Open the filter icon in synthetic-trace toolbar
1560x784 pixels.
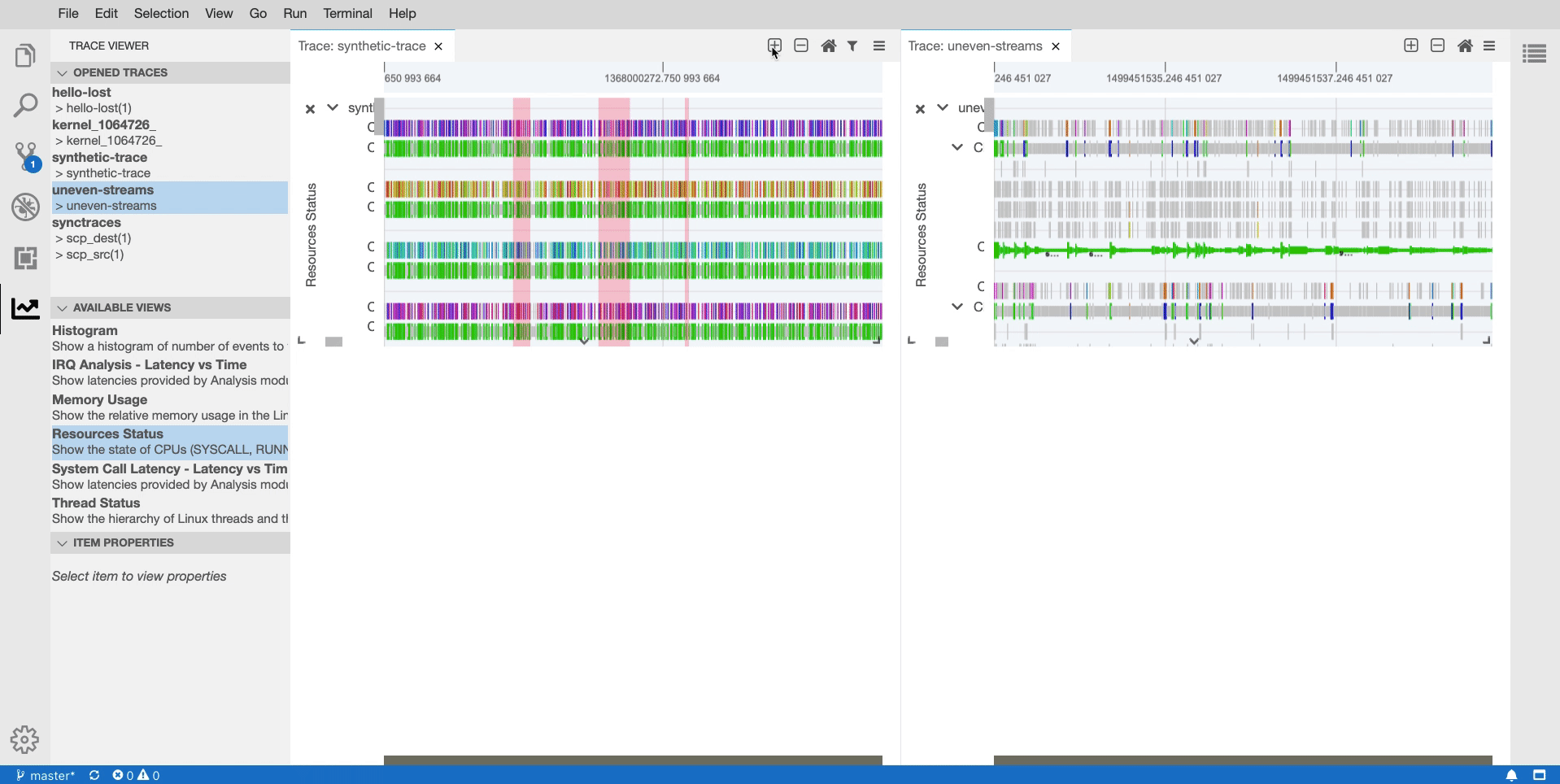[x=852, y=46]
